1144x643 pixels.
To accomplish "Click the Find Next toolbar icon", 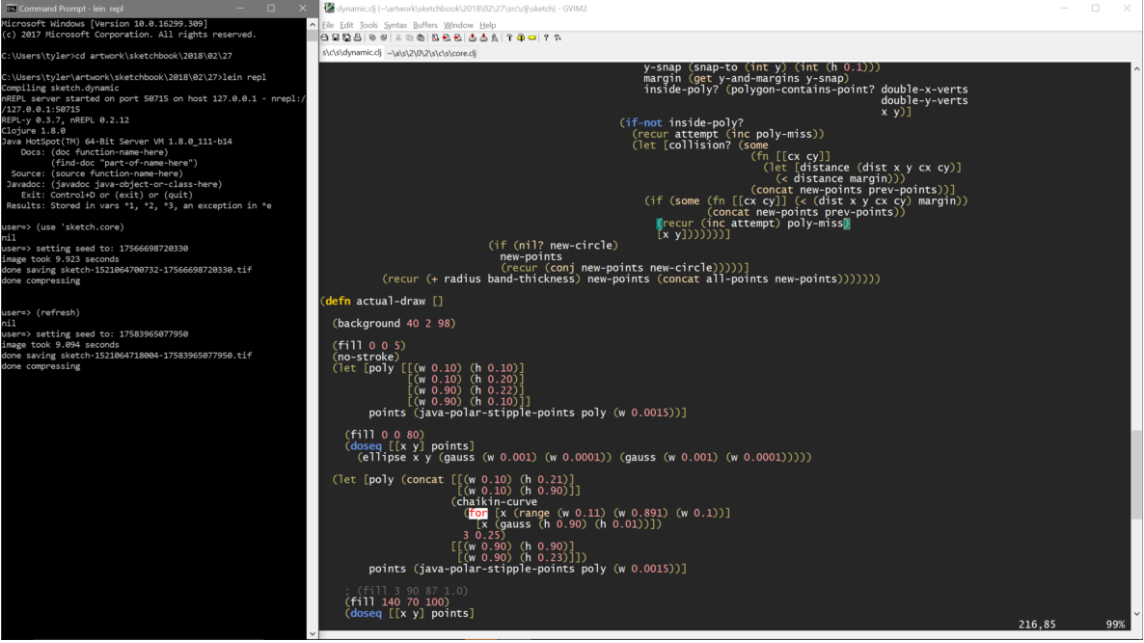I will [x=447, y=37].
